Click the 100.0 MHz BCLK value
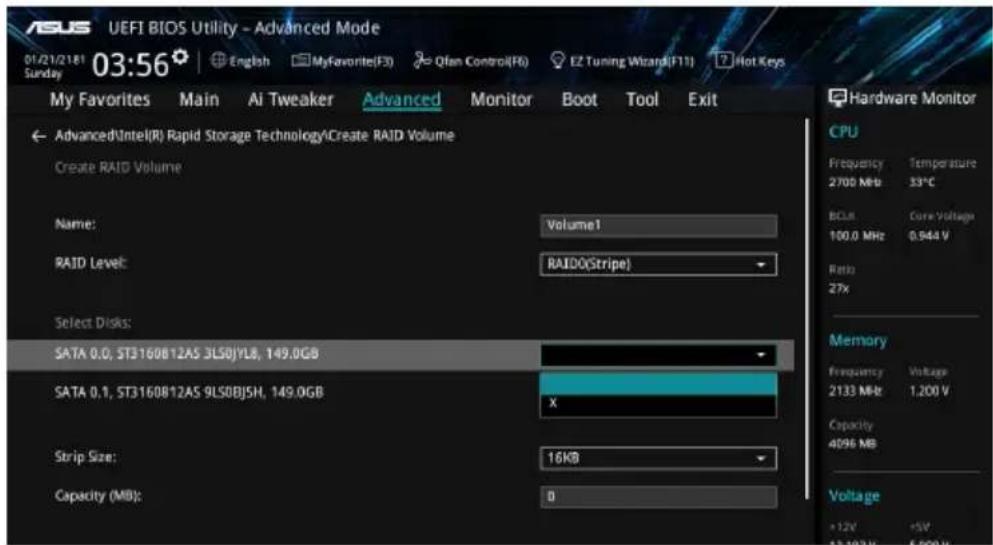The width and height of the screenshot is (993, 545). [856, 236]
